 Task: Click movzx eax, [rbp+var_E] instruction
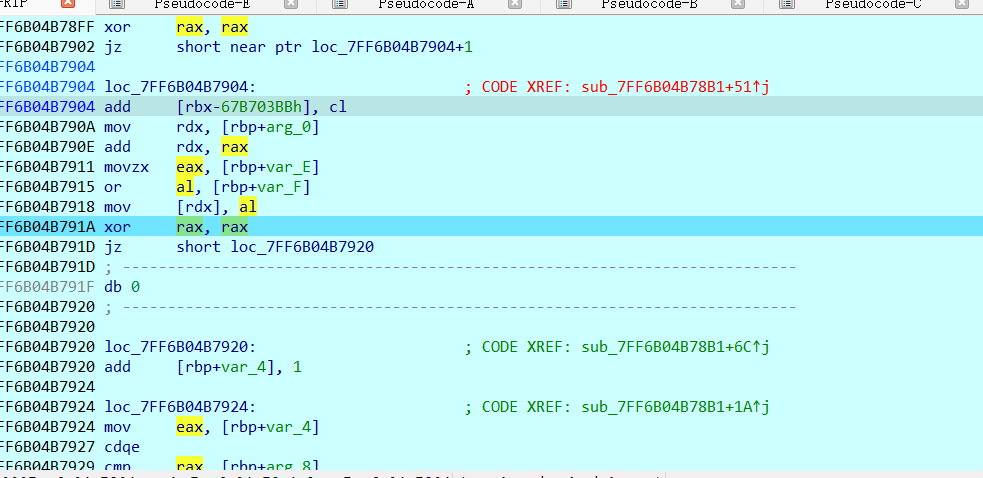(212, 167)
